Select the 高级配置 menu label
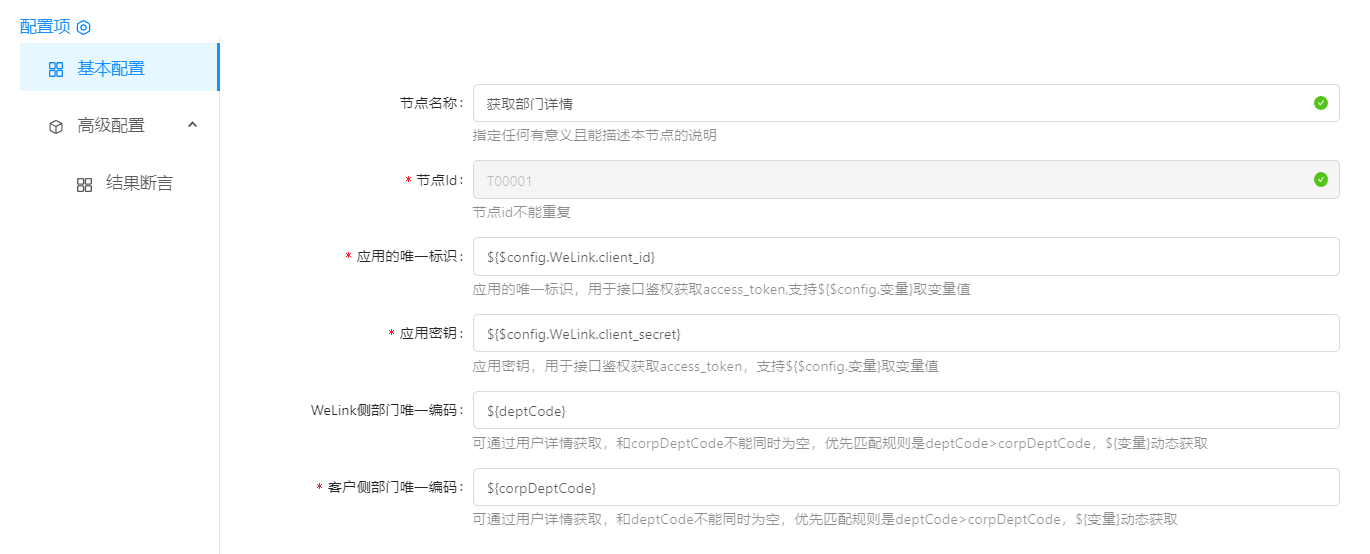The height and width of the screenshot is (554, 1370). pos(111,126)
